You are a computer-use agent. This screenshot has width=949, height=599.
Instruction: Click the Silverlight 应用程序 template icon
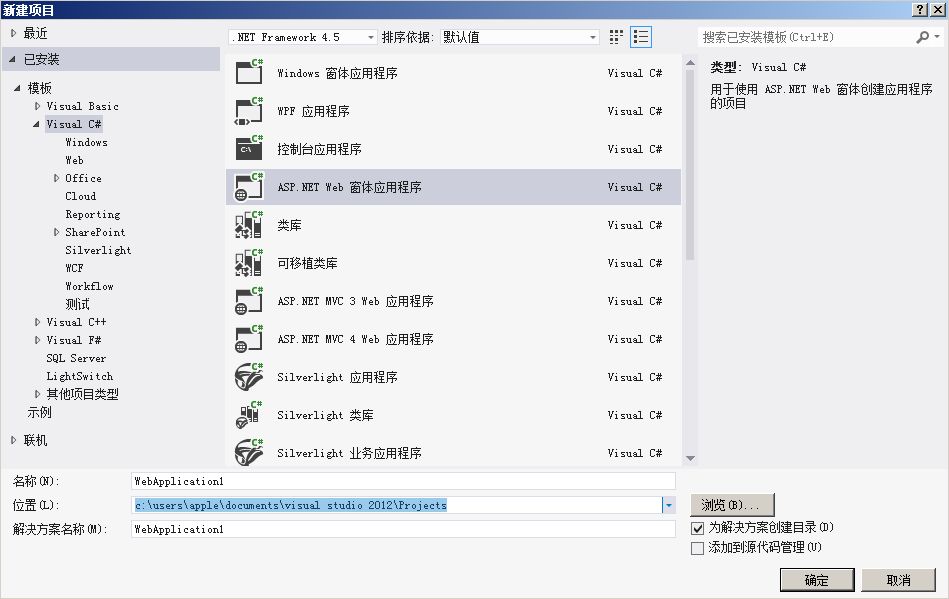coord(249,377)
